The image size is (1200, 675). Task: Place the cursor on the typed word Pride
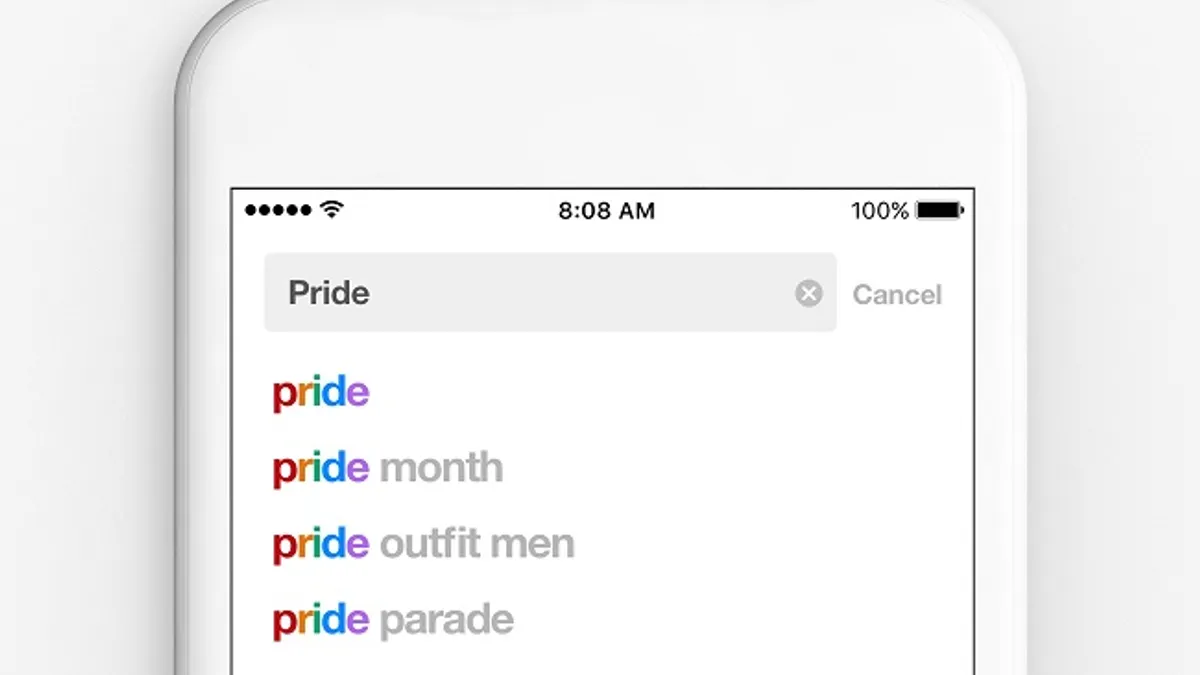pos(329,293)
